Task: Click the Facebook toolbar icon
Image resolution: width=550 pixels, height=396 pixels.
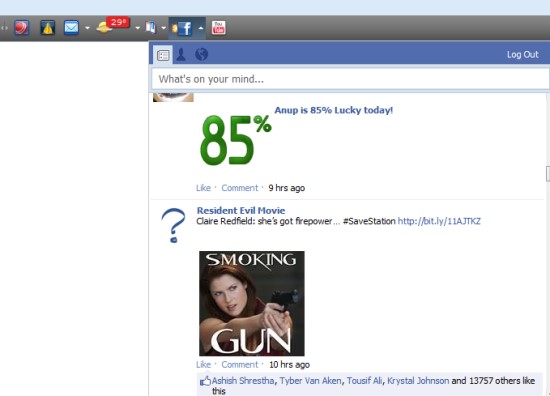Action: 182,28
